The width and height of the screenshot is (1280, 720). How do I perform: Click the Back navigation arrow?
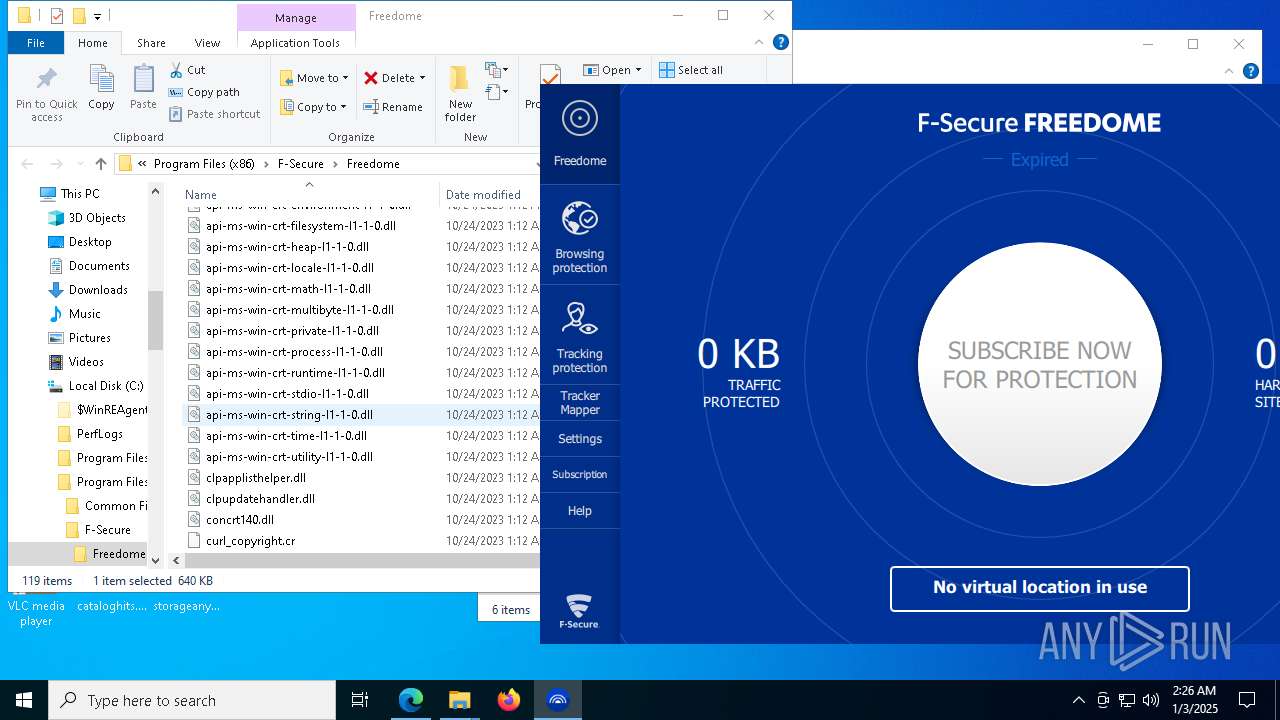(x=27, y=164)
